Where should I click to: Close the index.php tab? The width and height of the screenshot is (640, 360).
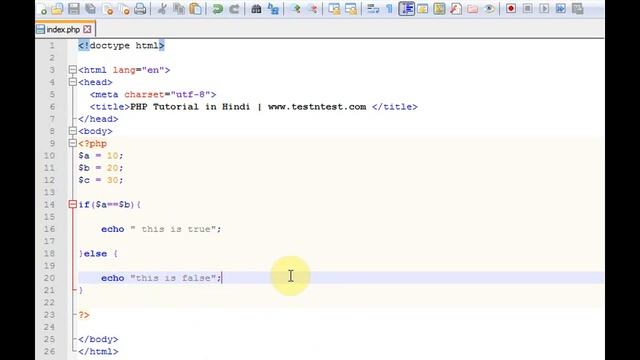coord(87,29)
